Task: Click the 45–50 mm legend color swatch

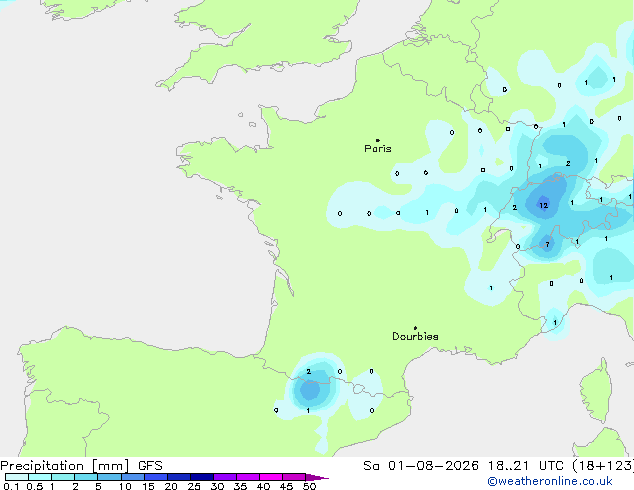Action: point(294,477)
